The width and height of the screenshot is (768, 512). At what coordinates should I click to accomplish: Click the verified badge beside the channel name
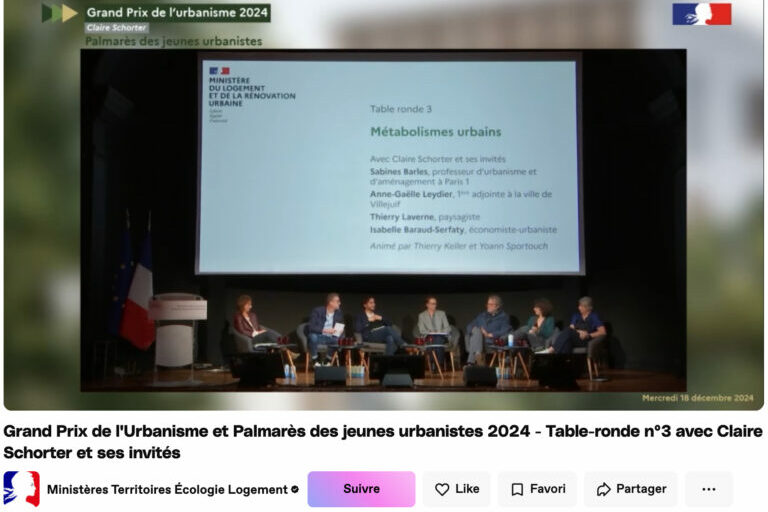[295, 489]
